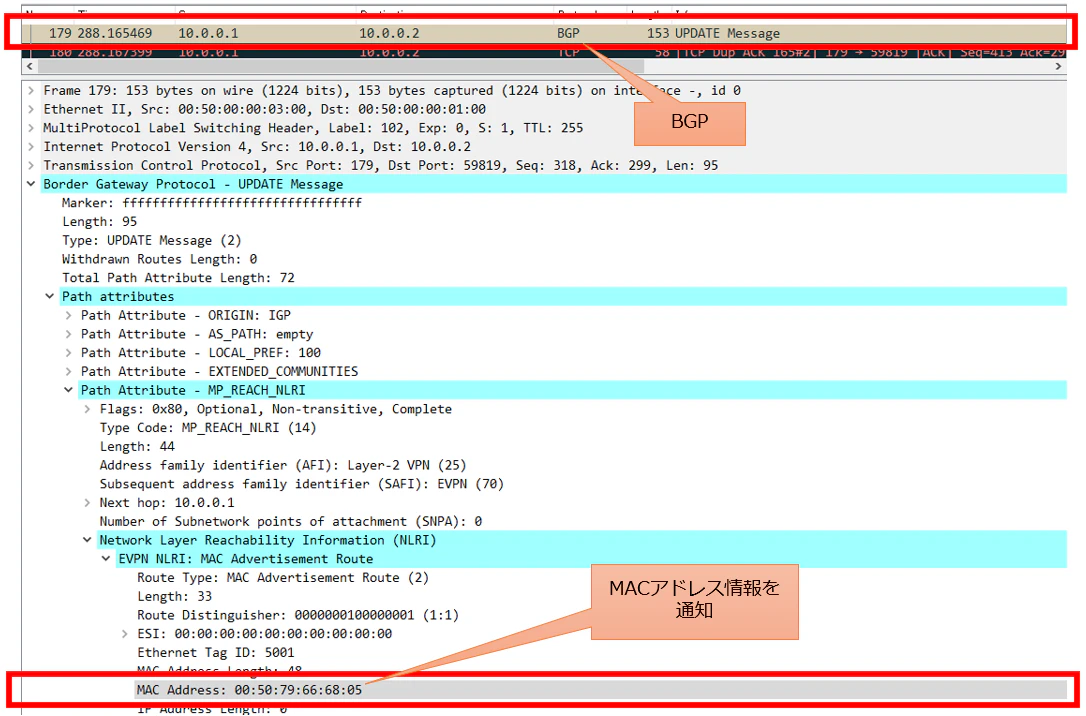Viewport: 1086px width, 716px height.
Task: Click packet list scroll right arrow
Action: 1058,66
